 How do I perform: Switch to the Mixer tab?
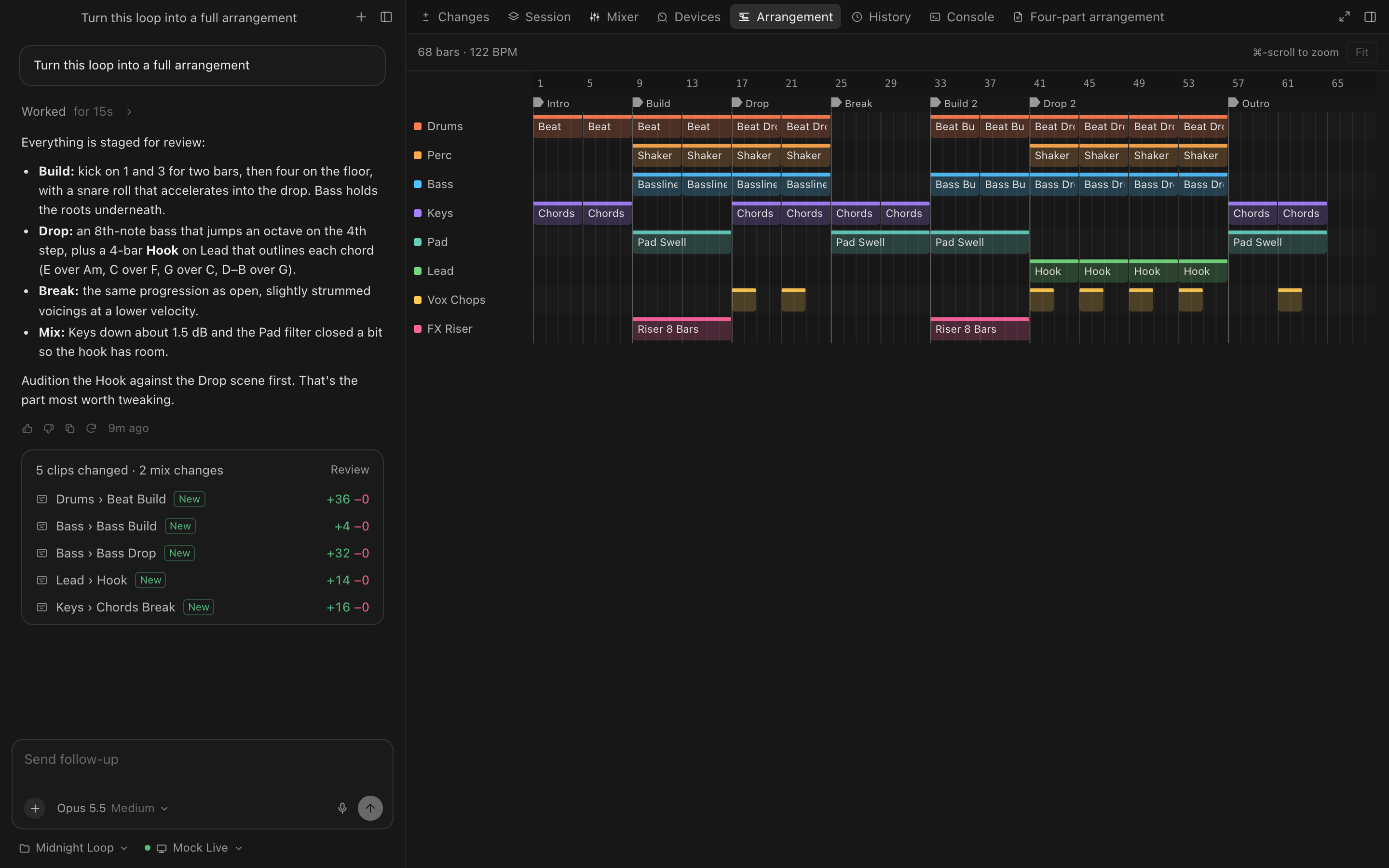(x=614, y=17)
